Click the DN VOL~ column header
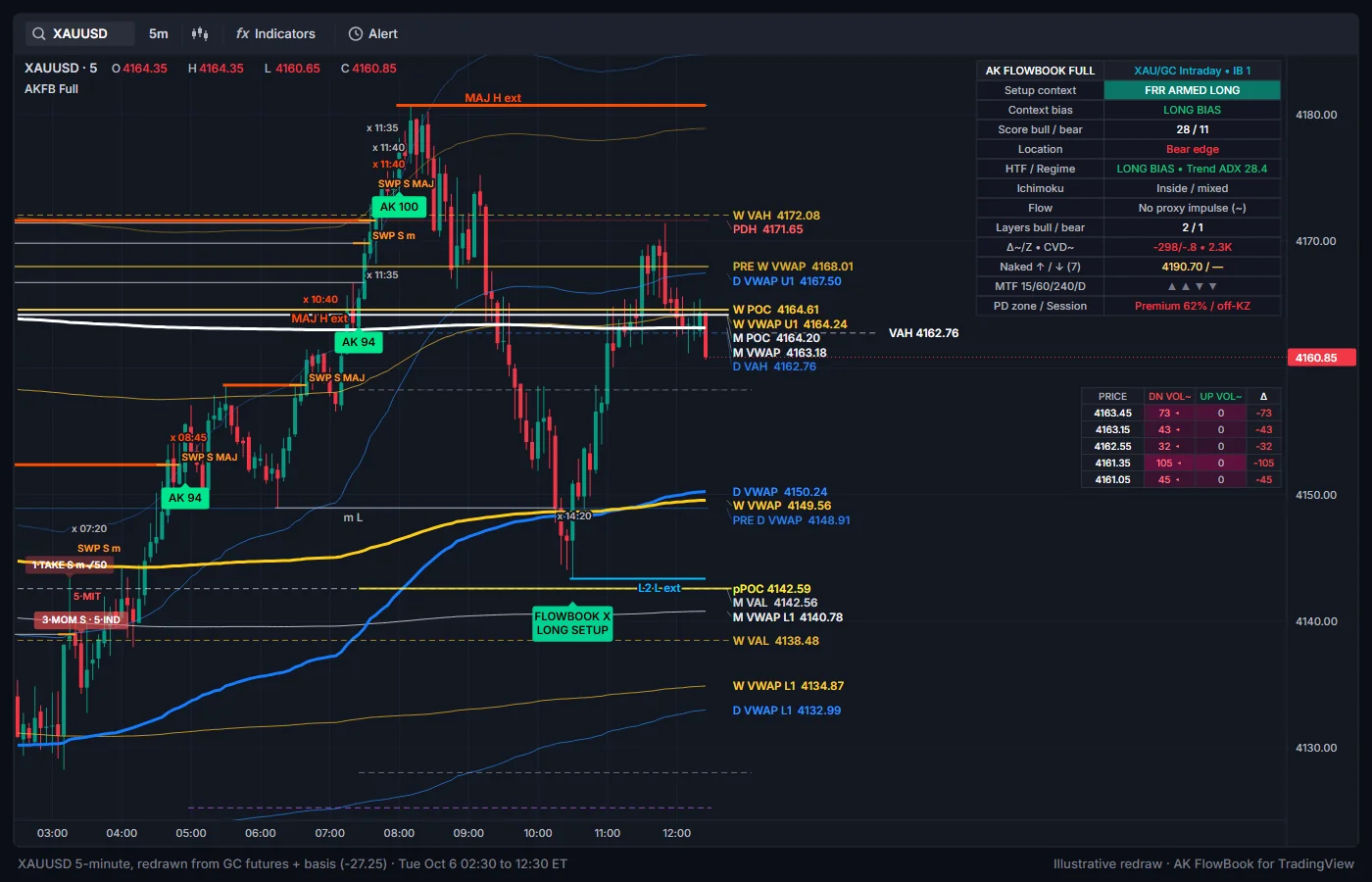The image size is (1372, 882). click(x=1169, y=397)
